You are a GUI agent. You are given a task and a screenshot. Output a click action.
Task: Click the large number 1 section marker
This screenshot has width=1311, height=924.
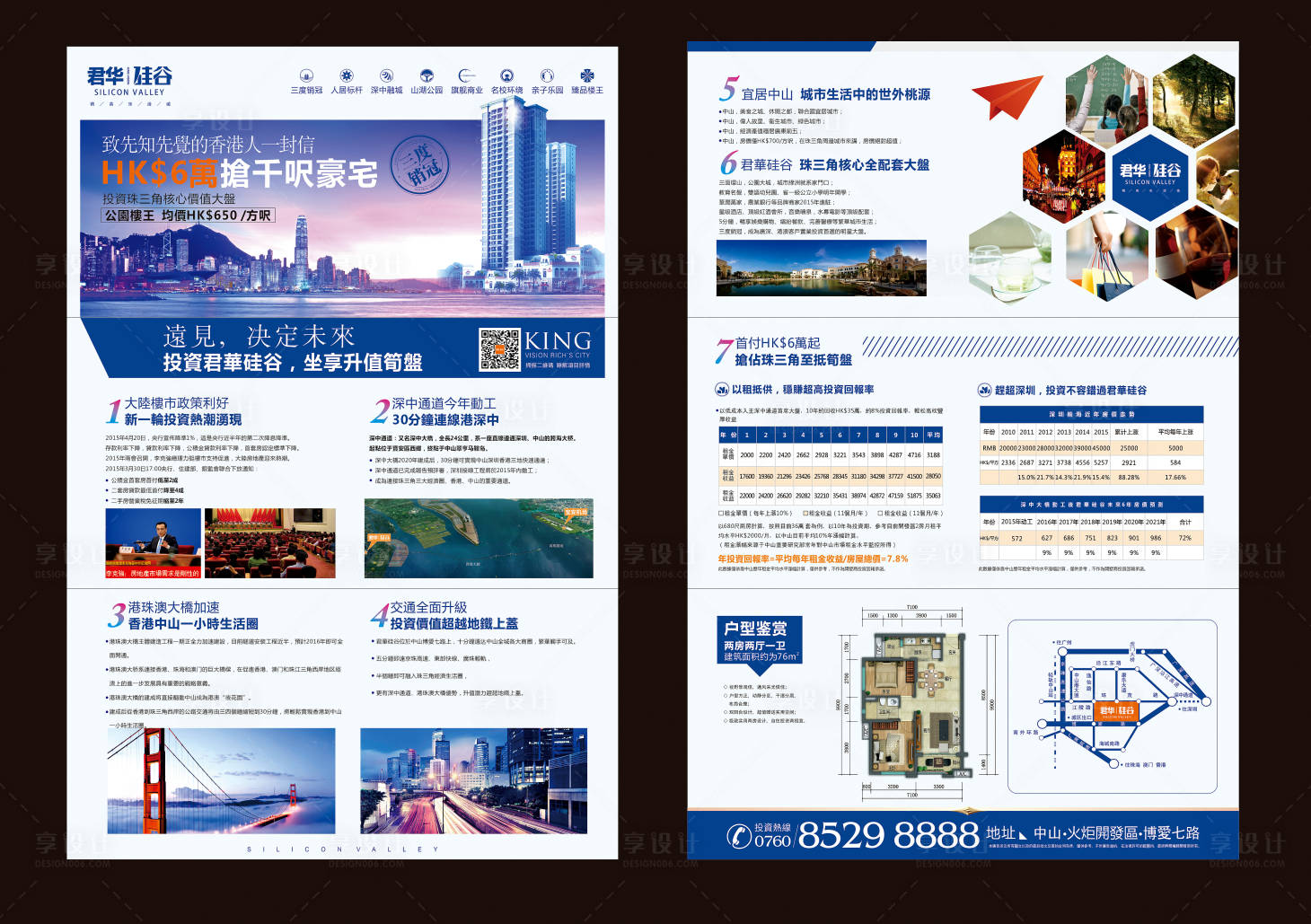[x=113, y=411]
